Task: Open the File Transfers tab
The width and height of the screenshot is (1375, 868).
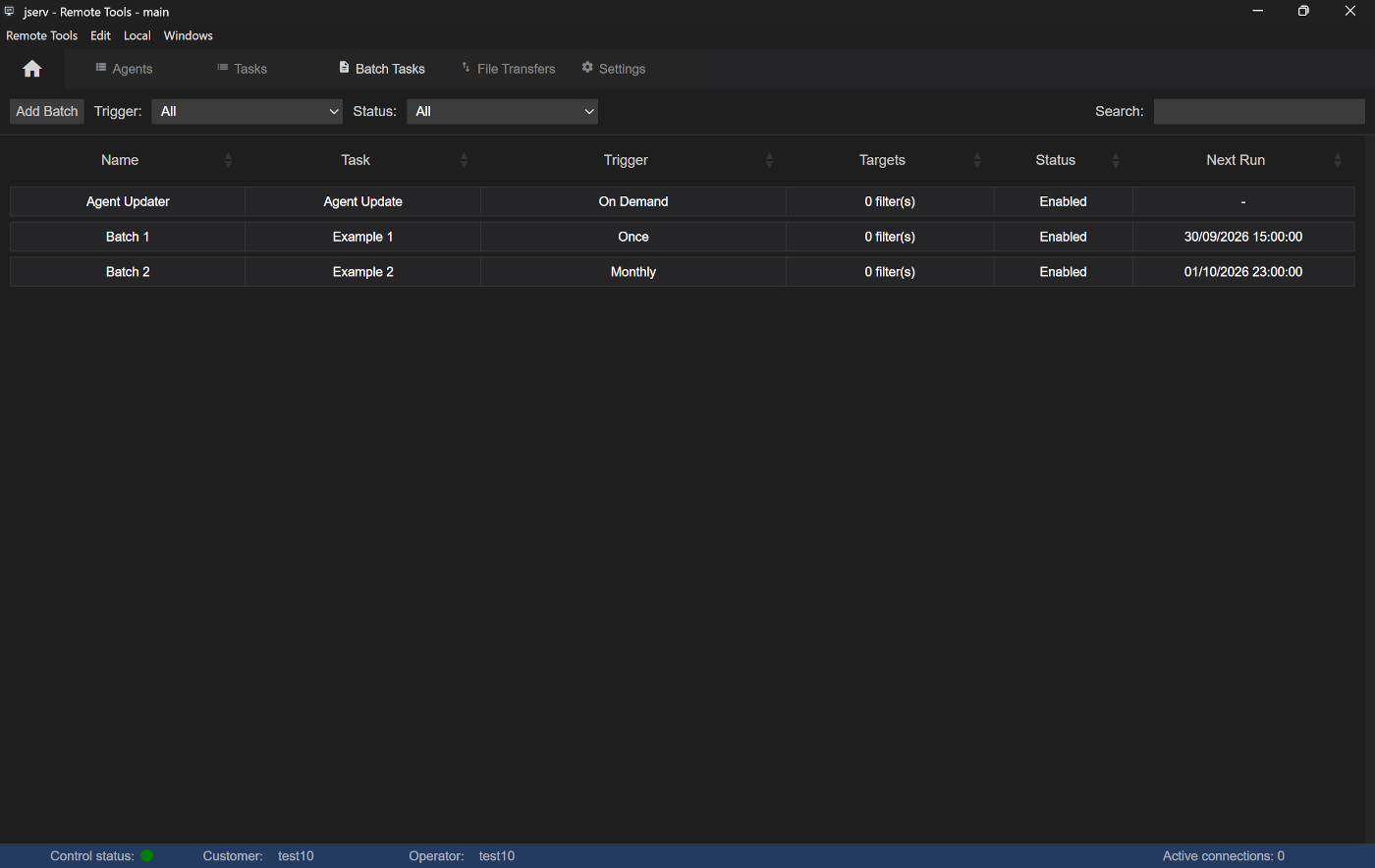Action: [508, 69]
